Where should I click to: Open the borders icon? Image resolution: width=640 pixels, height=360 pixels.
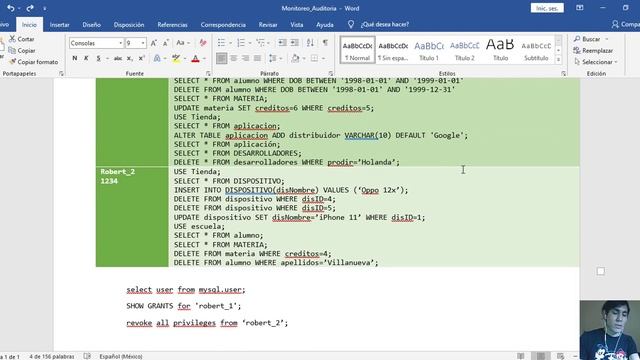tap(314, 58)
